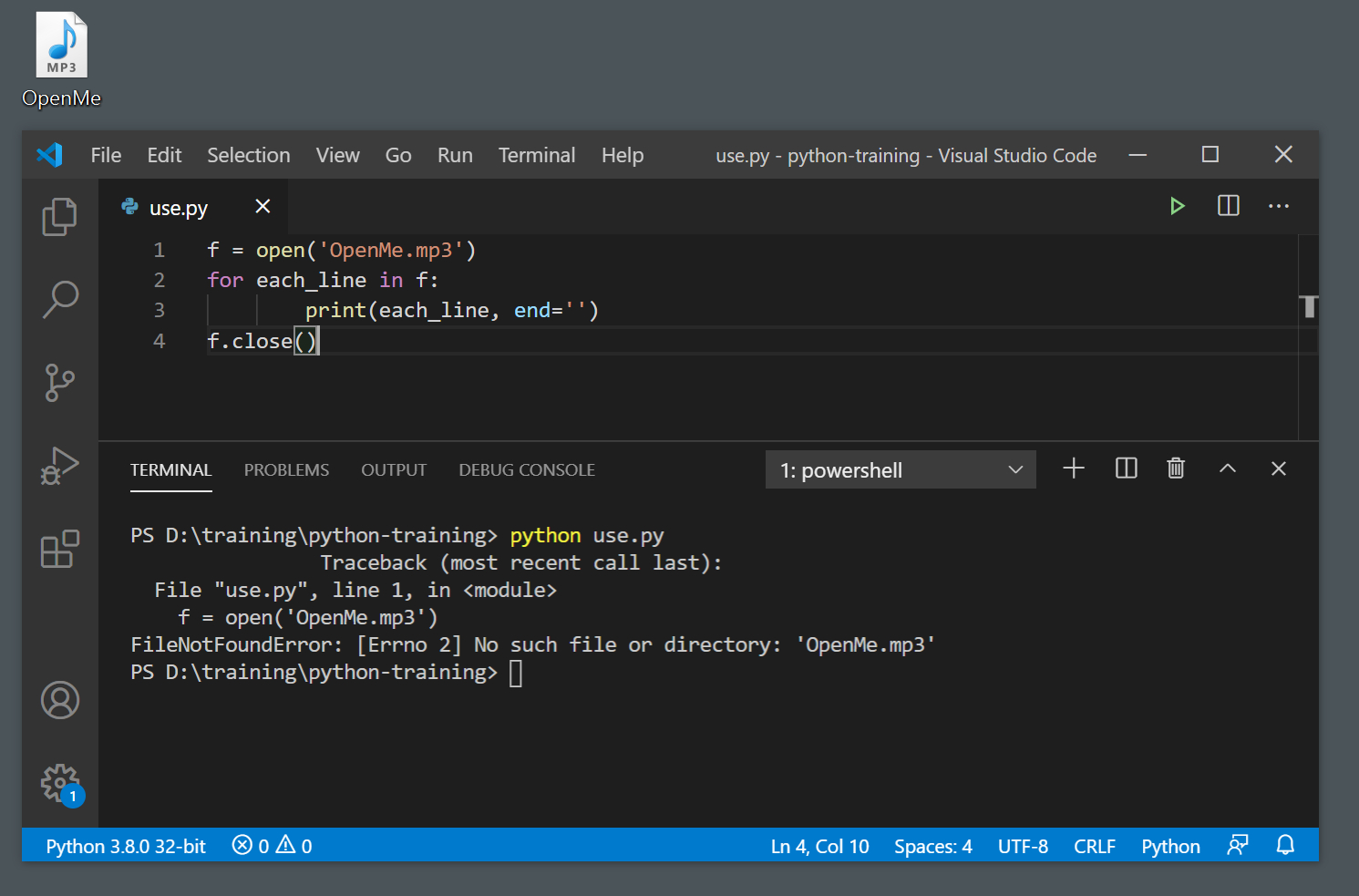Split the terminal pane
The width and height of the screenshot is (1359, 896).
(x=1127, y=469)
